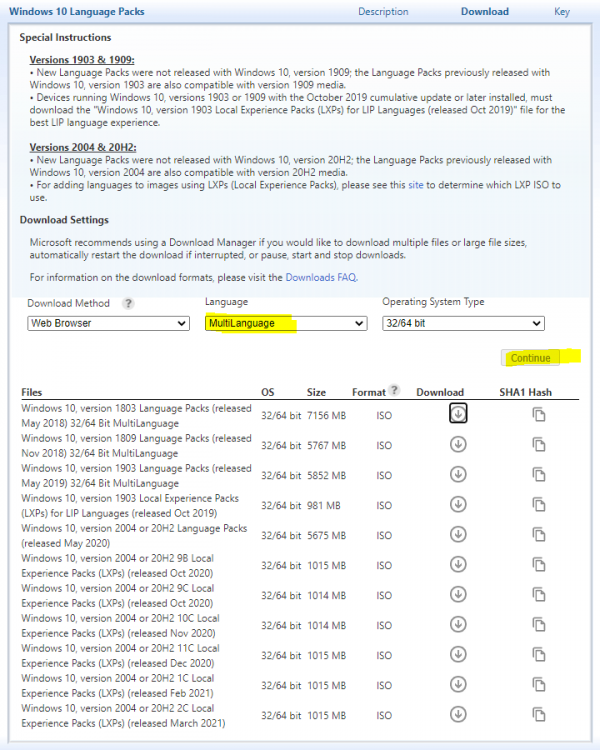Viewport: 600px width, 750px height.
Task: Click the Size column header
Action: pyautogui.click(x=316, y=392)
